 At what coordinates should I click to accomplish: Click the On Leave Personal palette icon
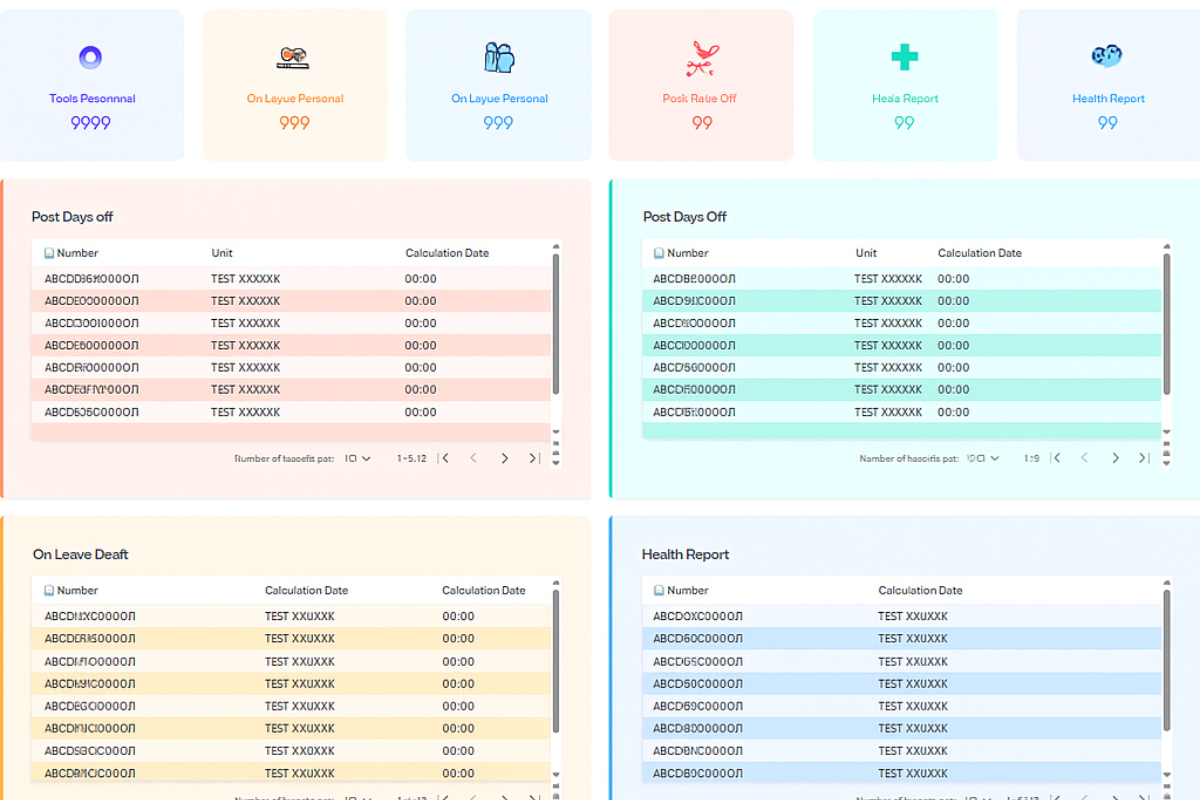295,57
